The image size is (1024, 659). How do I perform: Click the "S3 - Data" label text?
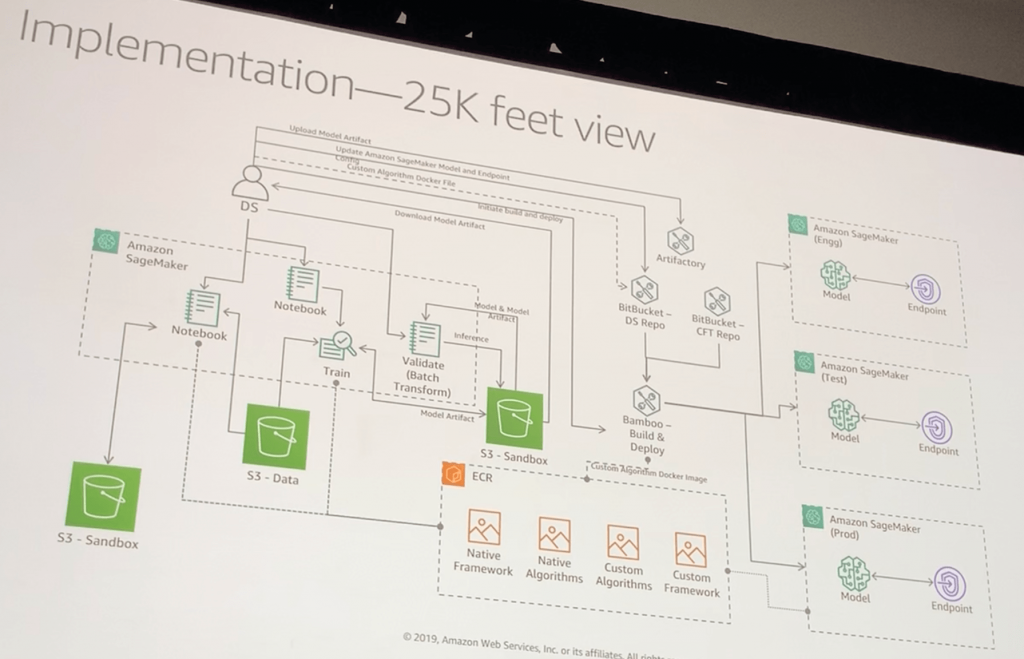click(273, 477)
